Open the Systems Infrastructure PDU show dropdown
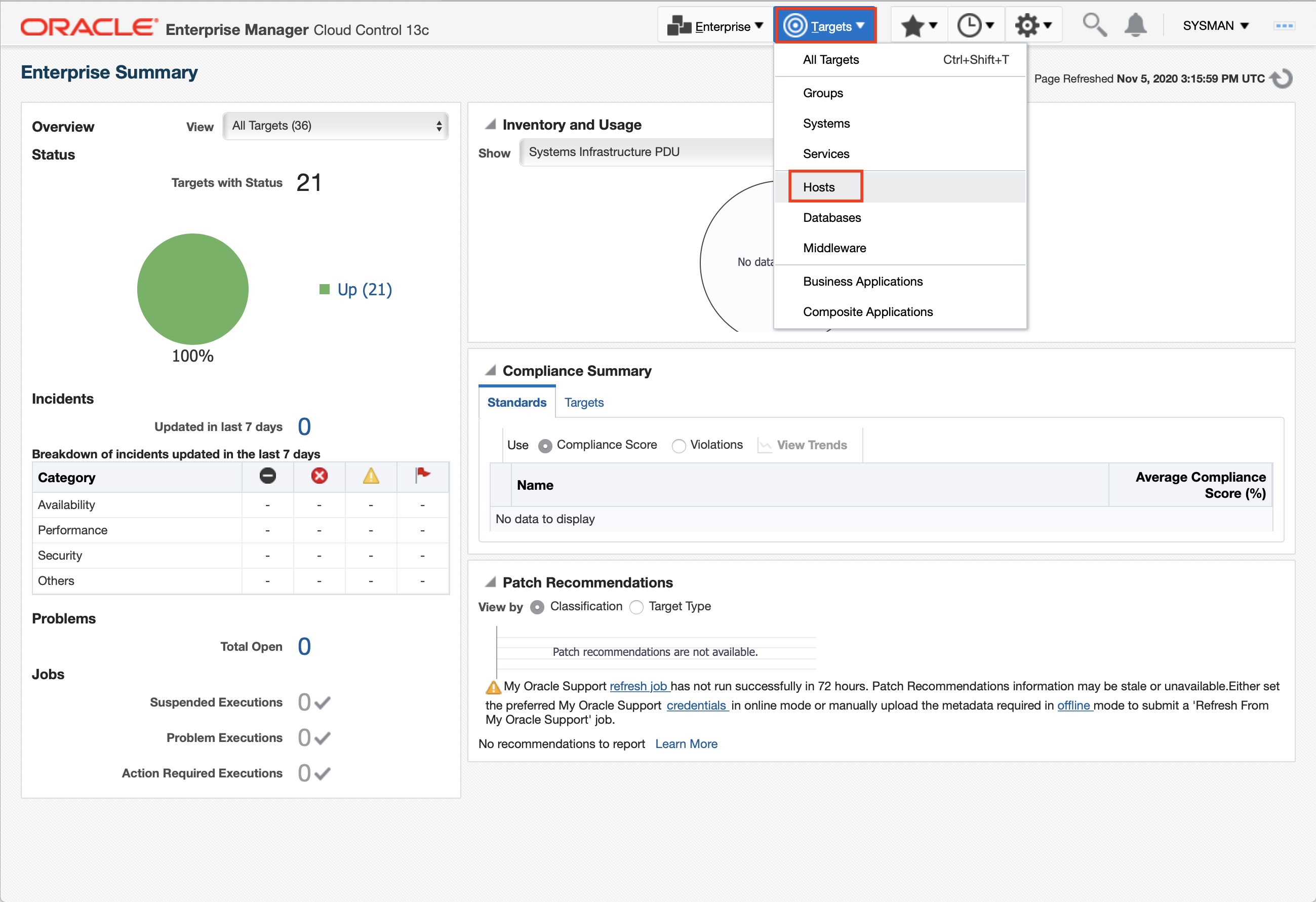 click(646, 152)
